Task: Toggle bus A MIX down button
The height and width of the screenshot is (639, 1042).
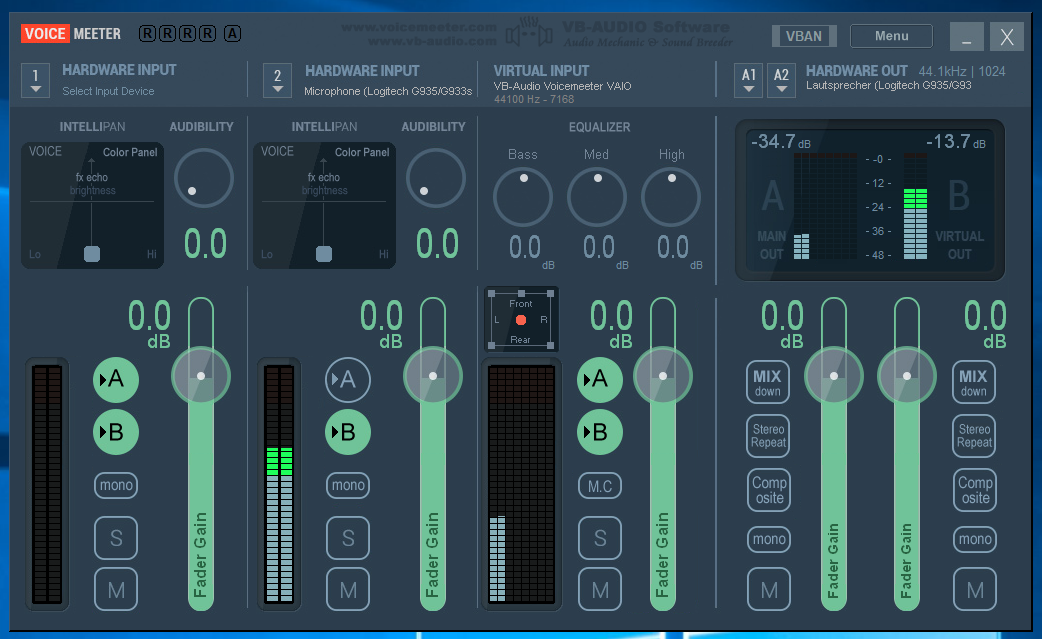Action: (x=768, y=382)
